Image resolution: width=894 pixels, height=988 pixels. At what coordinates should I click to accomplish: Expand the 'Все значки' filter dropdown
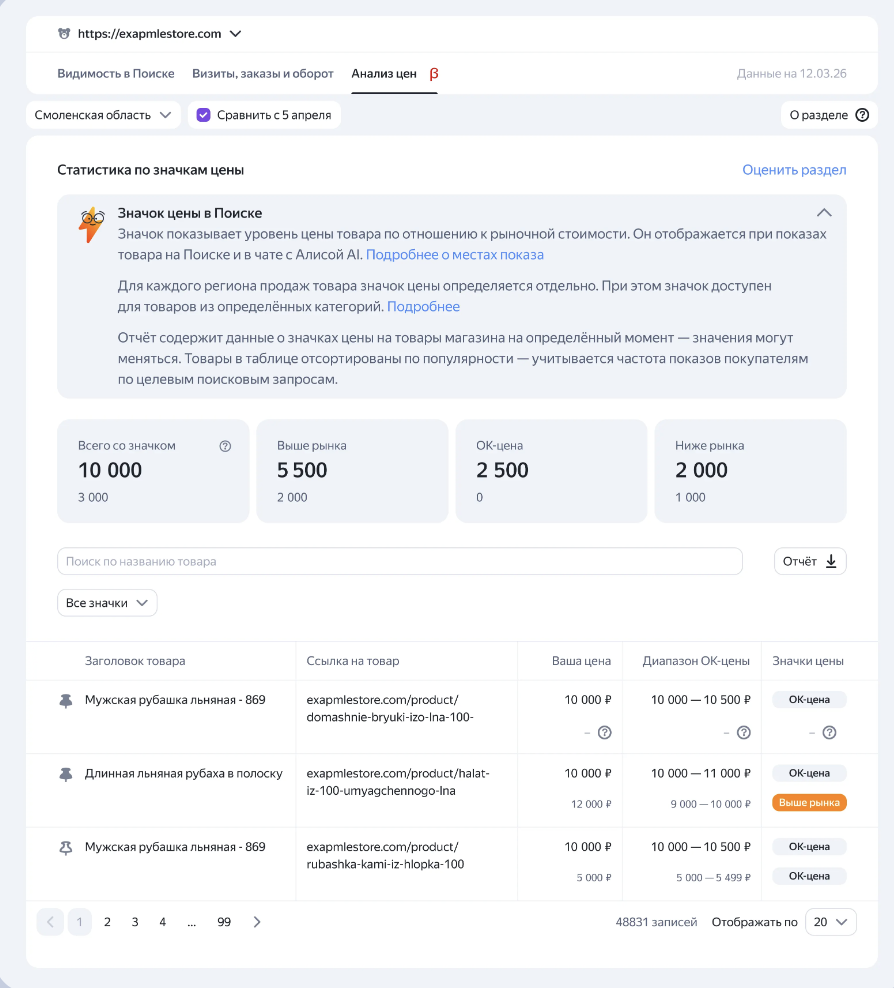(x=107, y=603)
